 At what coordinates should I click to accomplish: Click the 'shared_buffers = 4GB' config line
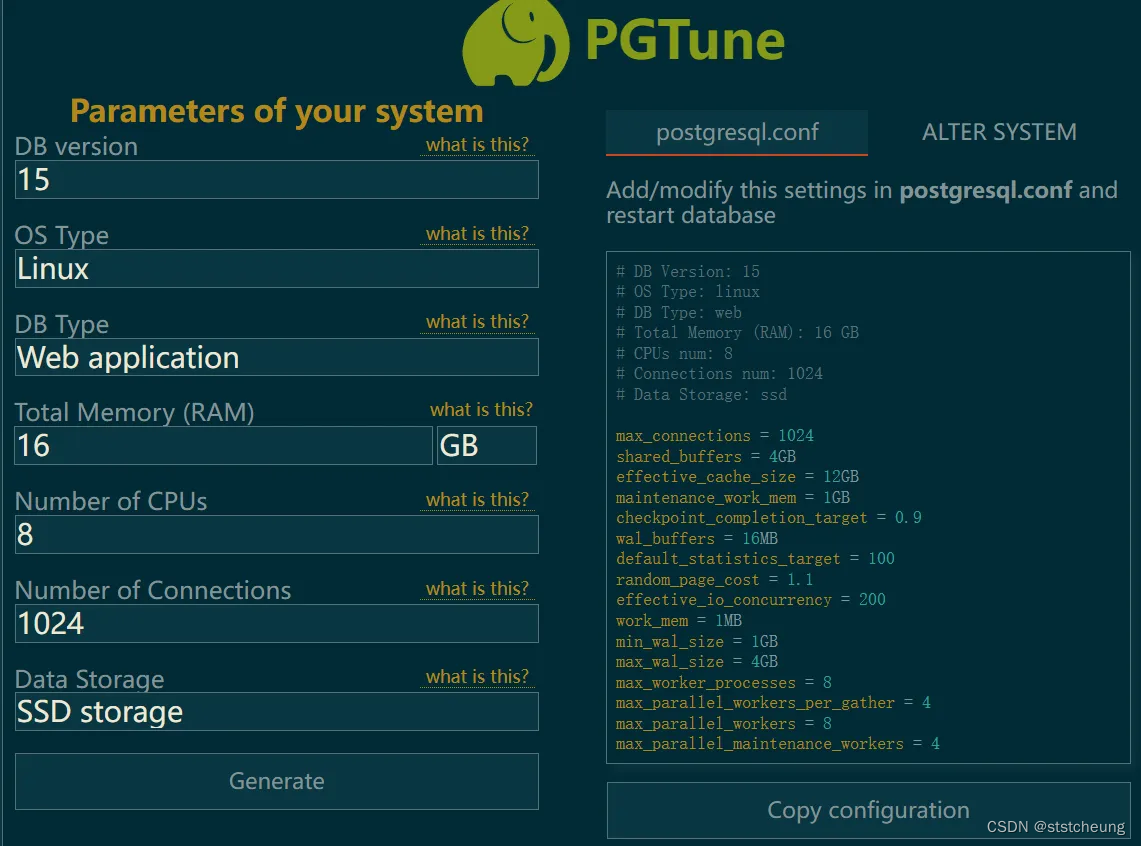pos(706,456)
